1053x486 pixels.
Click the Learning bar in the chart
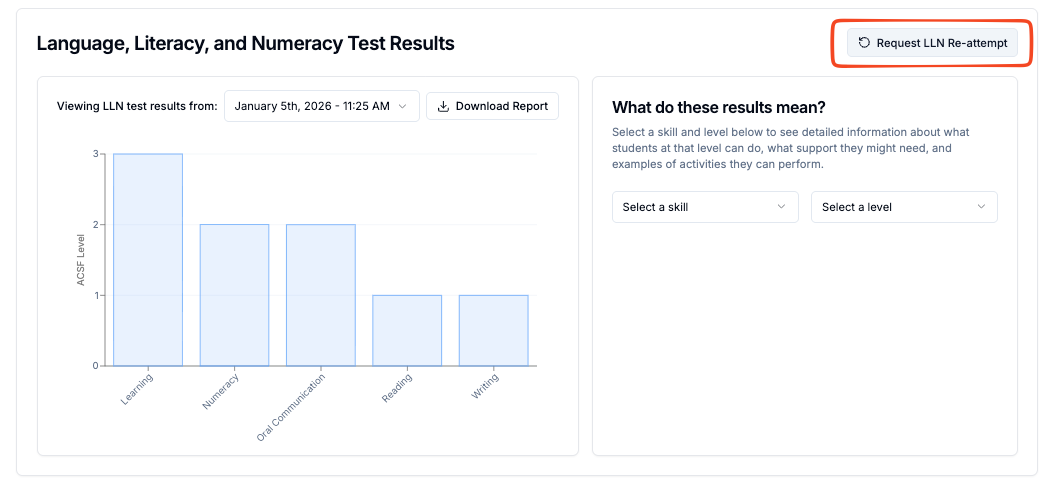(148, 260)
